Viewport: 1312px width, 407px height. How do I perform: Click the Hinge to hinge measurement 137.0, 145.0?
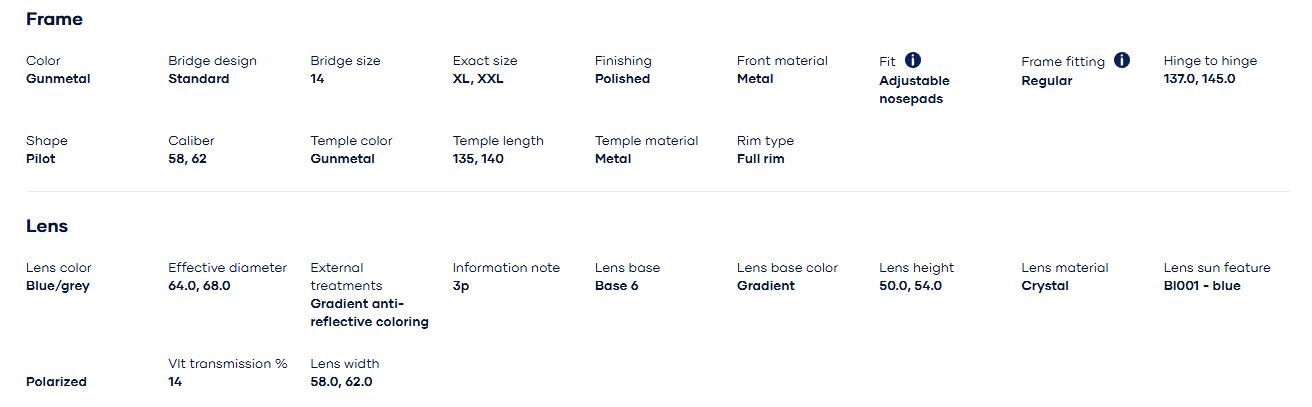click(x=1199, y=79)
